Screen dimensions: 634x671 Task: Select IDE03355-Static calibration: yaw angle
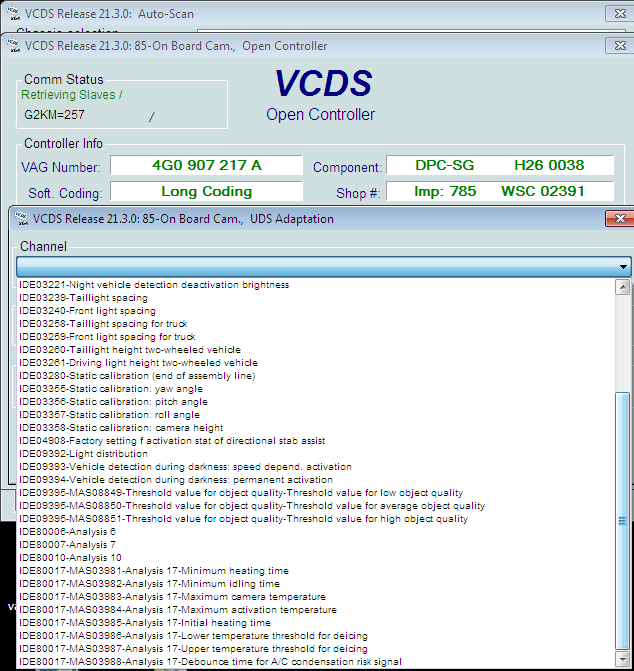click(x=316, y=389)
